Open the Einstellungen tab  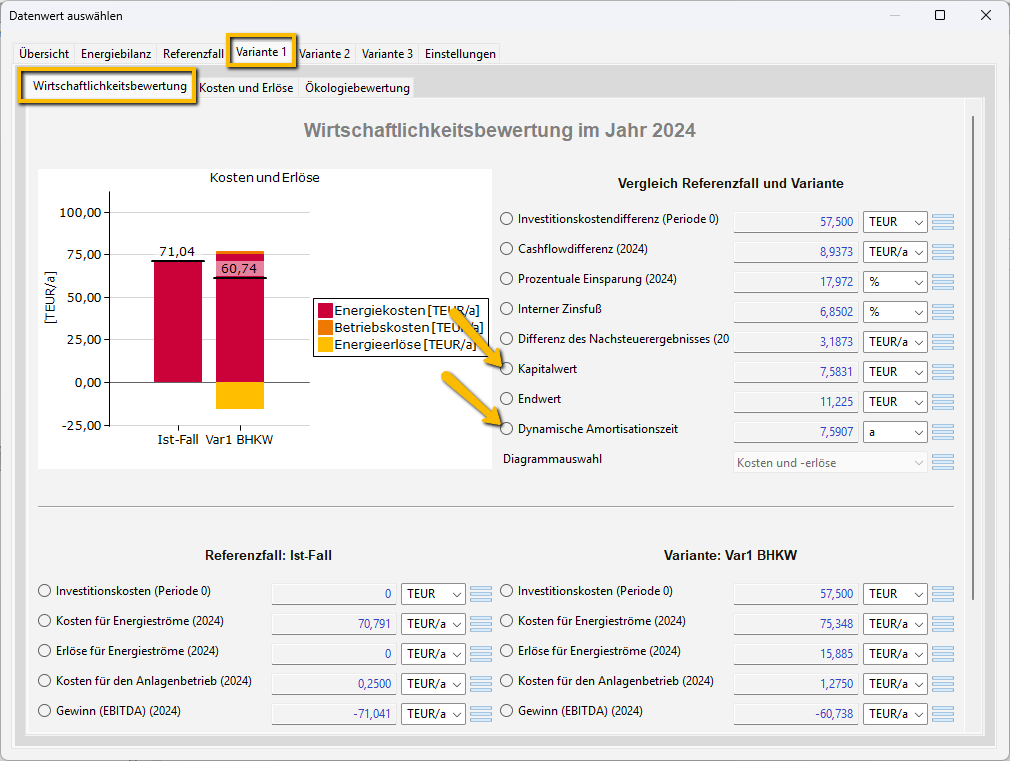(460, 54)
